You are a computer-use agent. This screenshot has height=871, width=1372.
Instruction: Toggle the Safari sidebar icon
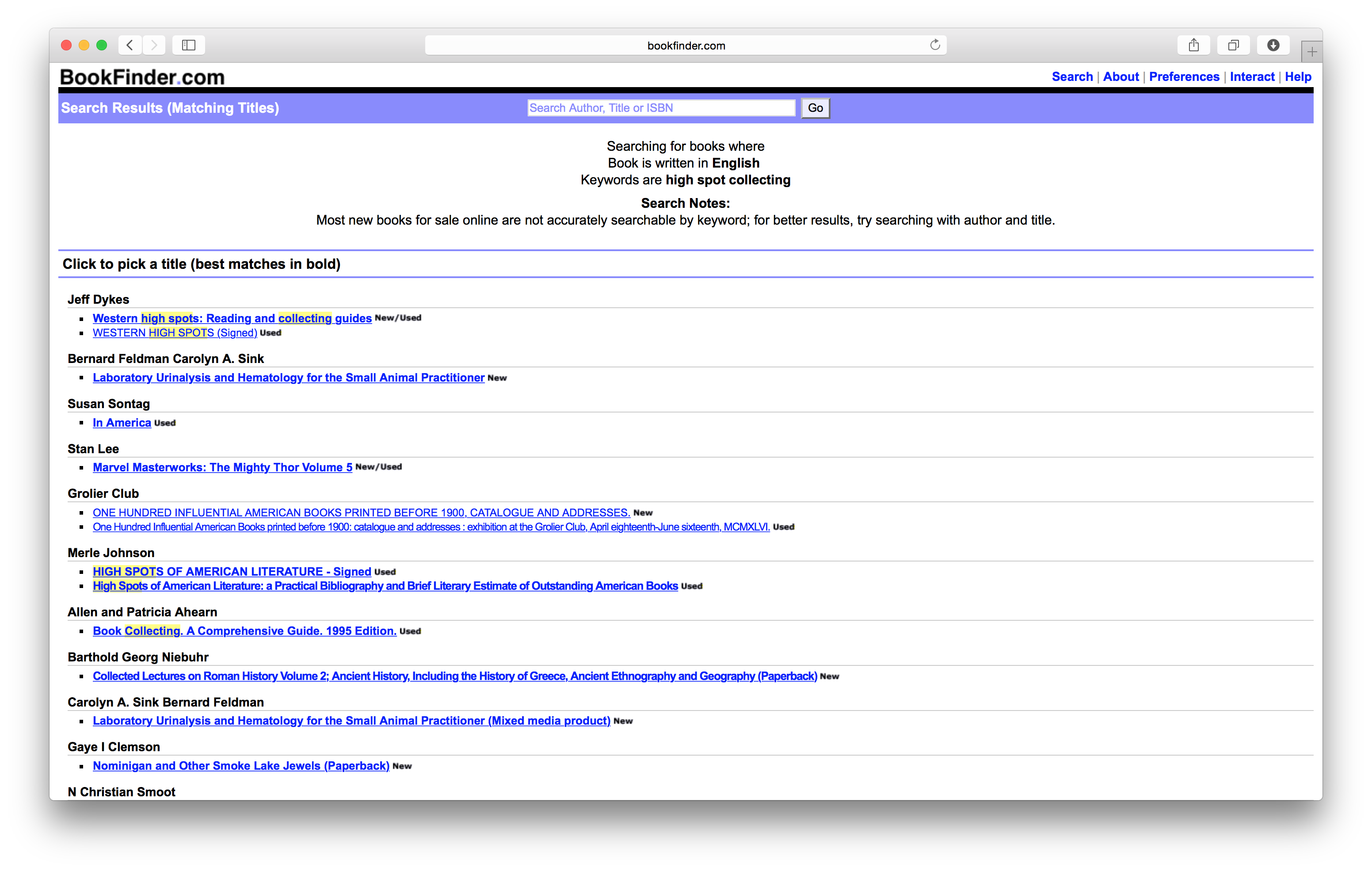coord(189,45)
